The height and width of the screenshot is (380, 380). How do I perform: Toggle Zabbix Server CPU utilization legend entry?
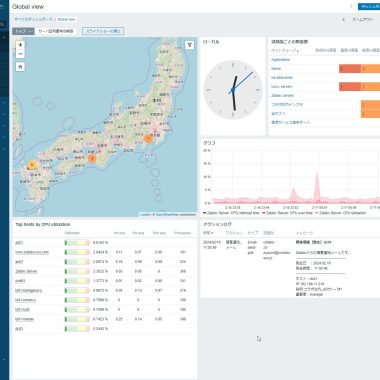tap(341, 213)
